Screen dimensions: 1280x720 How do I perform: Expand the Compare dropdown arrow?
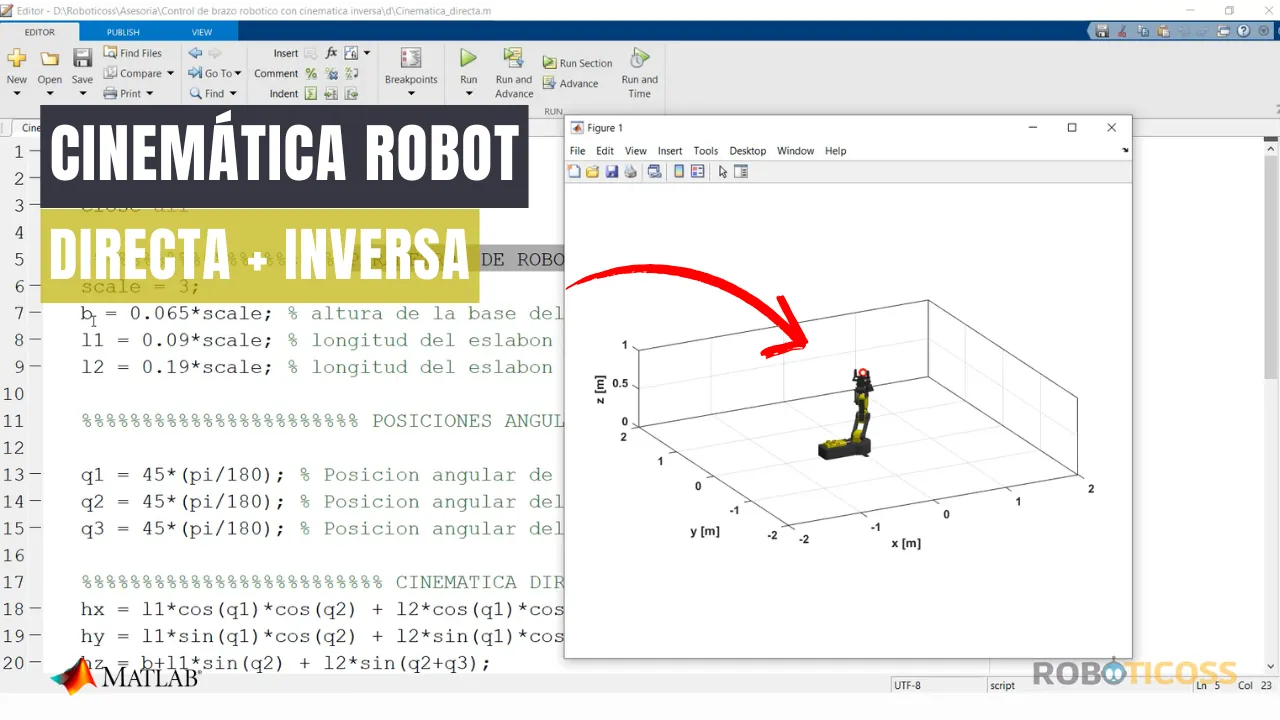pos(170,73)
